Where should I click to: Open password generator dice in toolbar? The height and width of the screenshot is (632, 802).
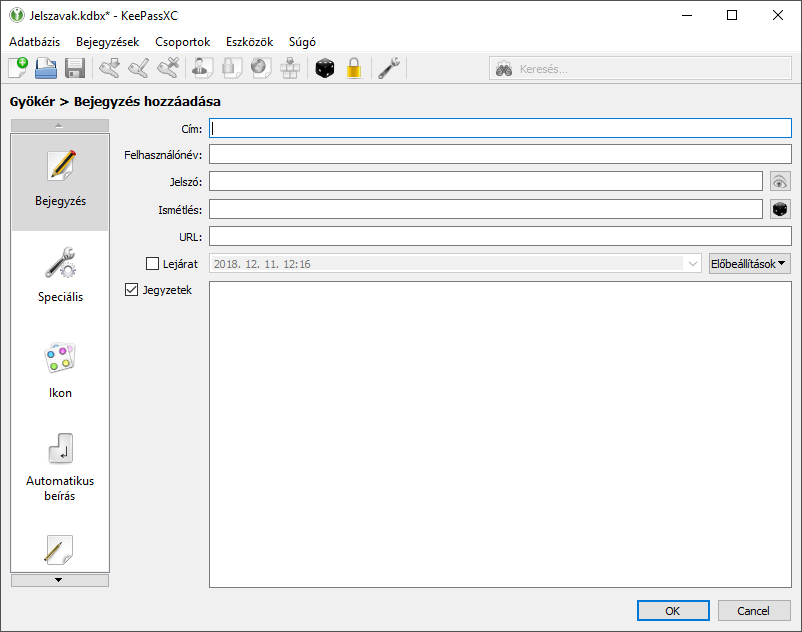click(325, 68)
